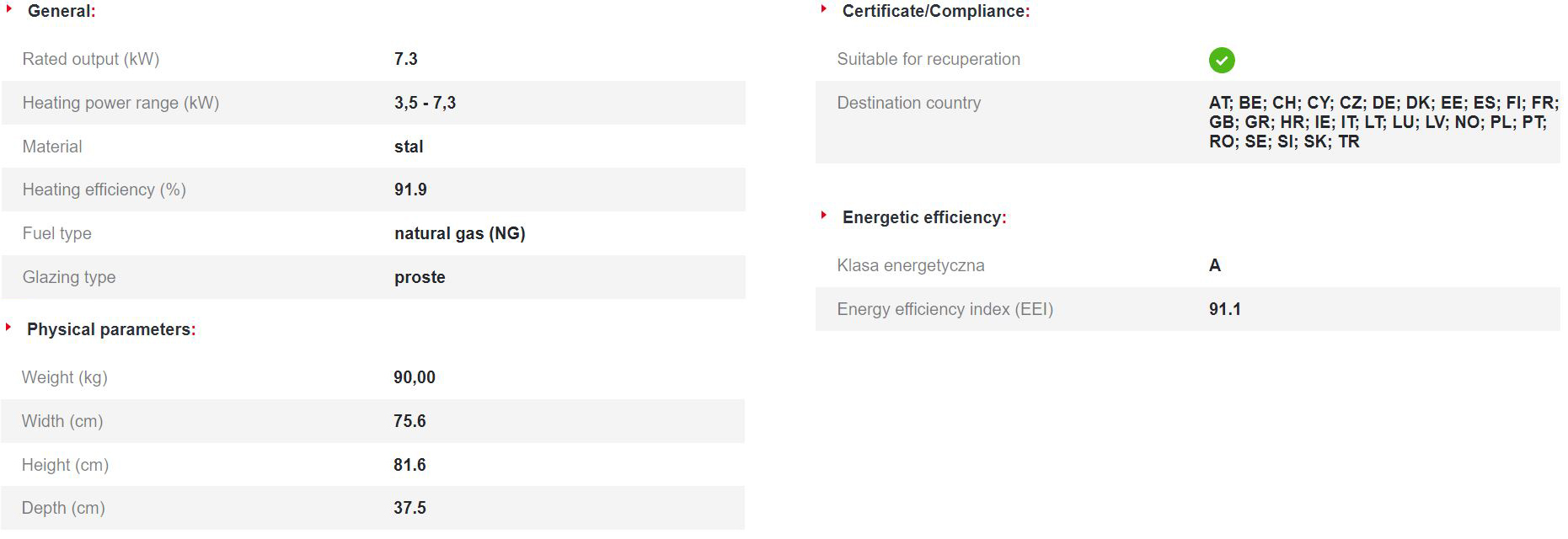Screen dimensions: 1568x539
Task: Click the Energy efficiency index value 91.1
Action: [x=1225, y=309]
